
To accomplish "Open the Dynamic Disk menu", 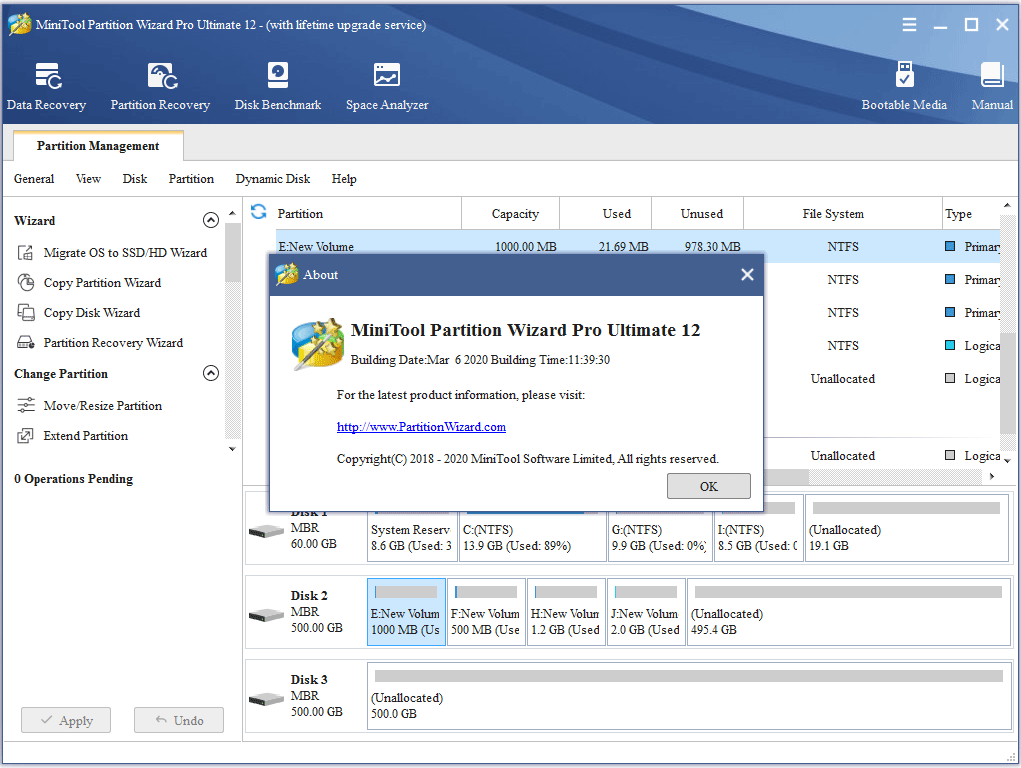I will (273, 179).
